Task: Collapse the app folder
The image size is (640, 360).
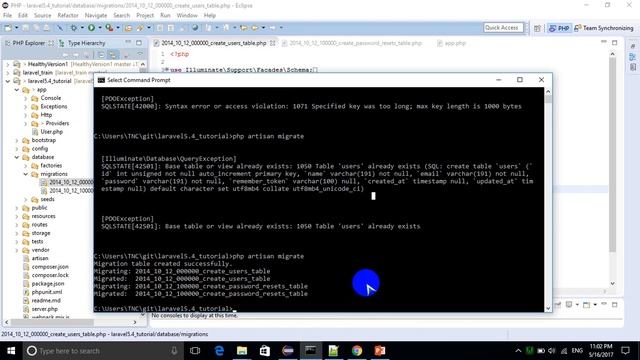Action: [x=17, y=89]
